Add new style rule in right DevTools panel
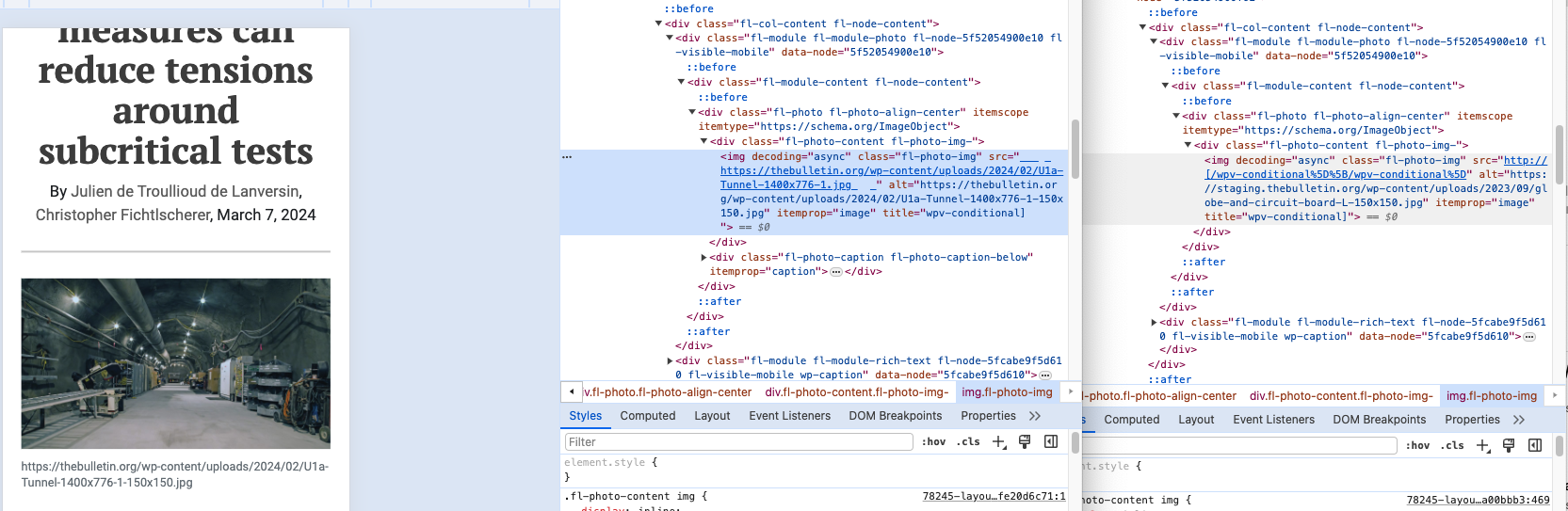This screenshot has width=1568, height=511. [1482, 445]
